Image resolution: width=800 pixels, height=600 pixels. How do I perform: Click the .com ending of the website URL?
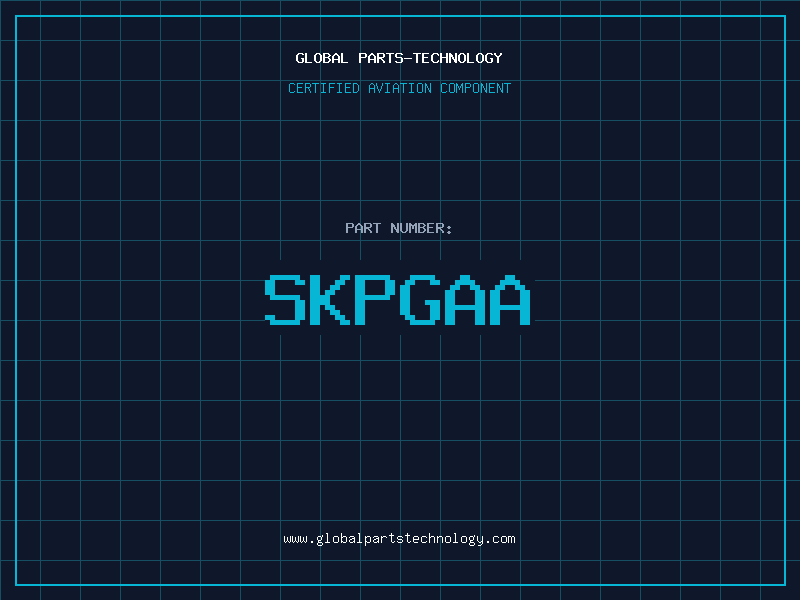(x=500, y=539)
